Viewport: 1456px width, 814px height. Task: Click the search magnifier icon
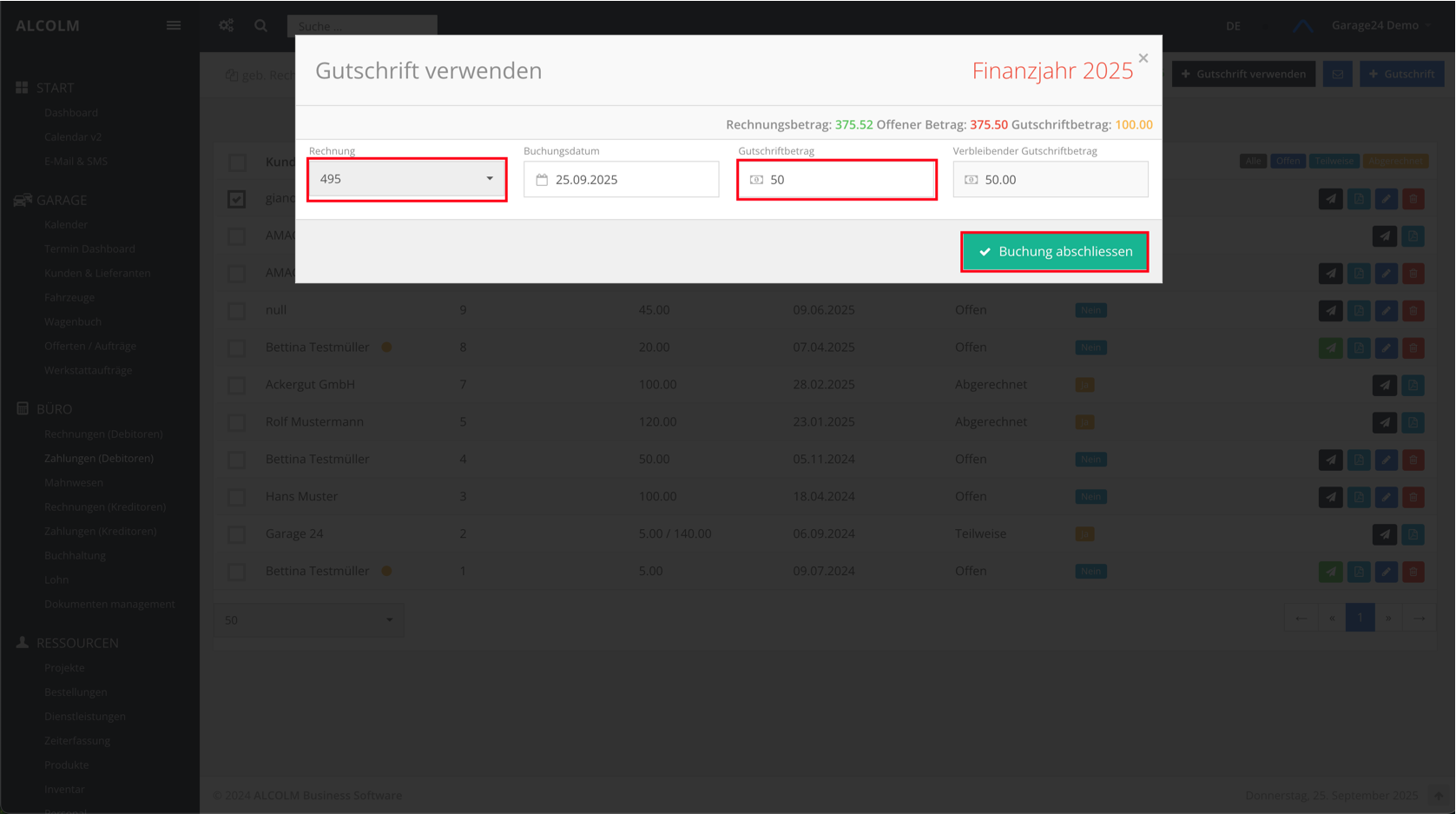(x=260, y=25)
